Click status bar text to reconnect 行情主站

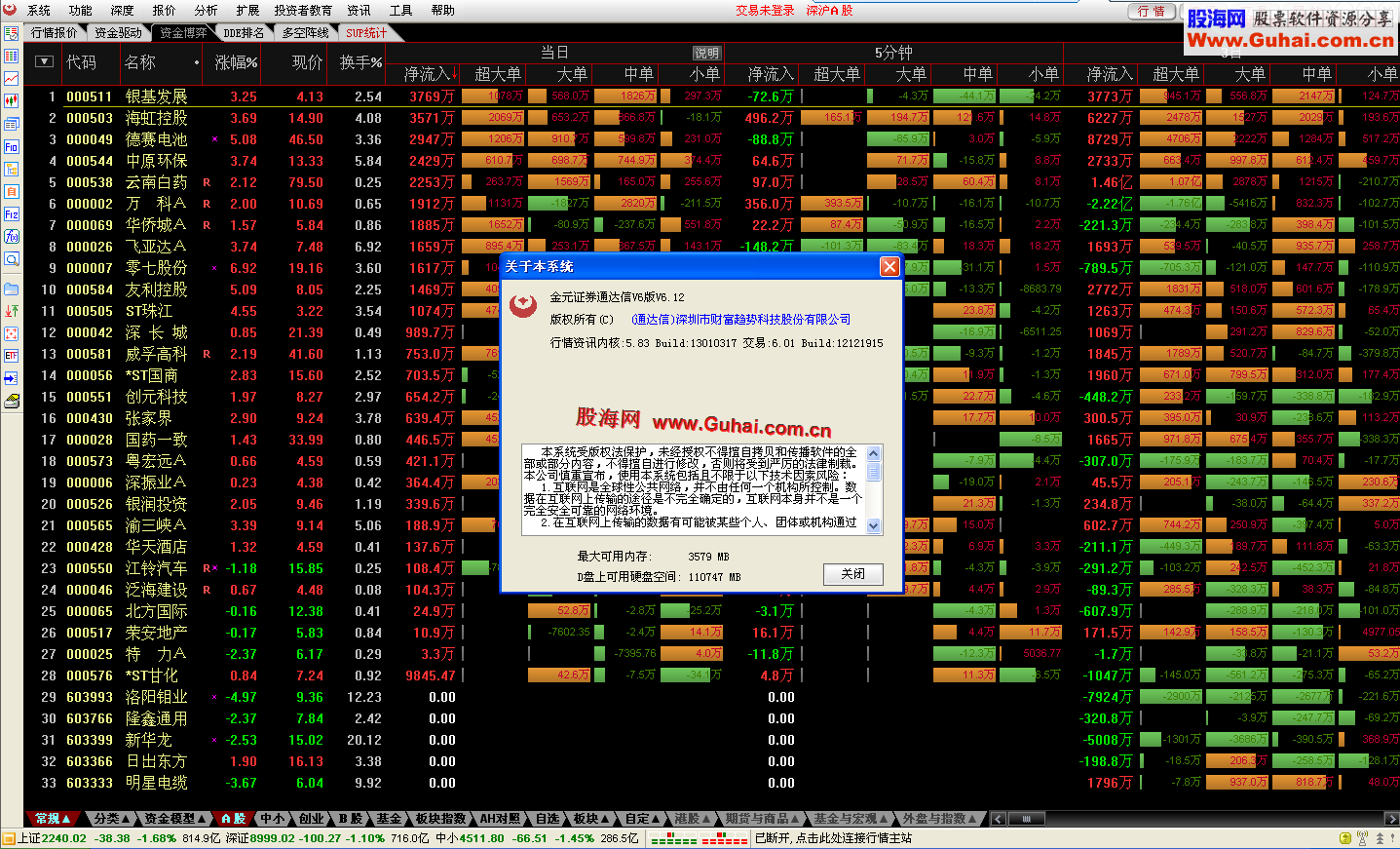[834, 838]
